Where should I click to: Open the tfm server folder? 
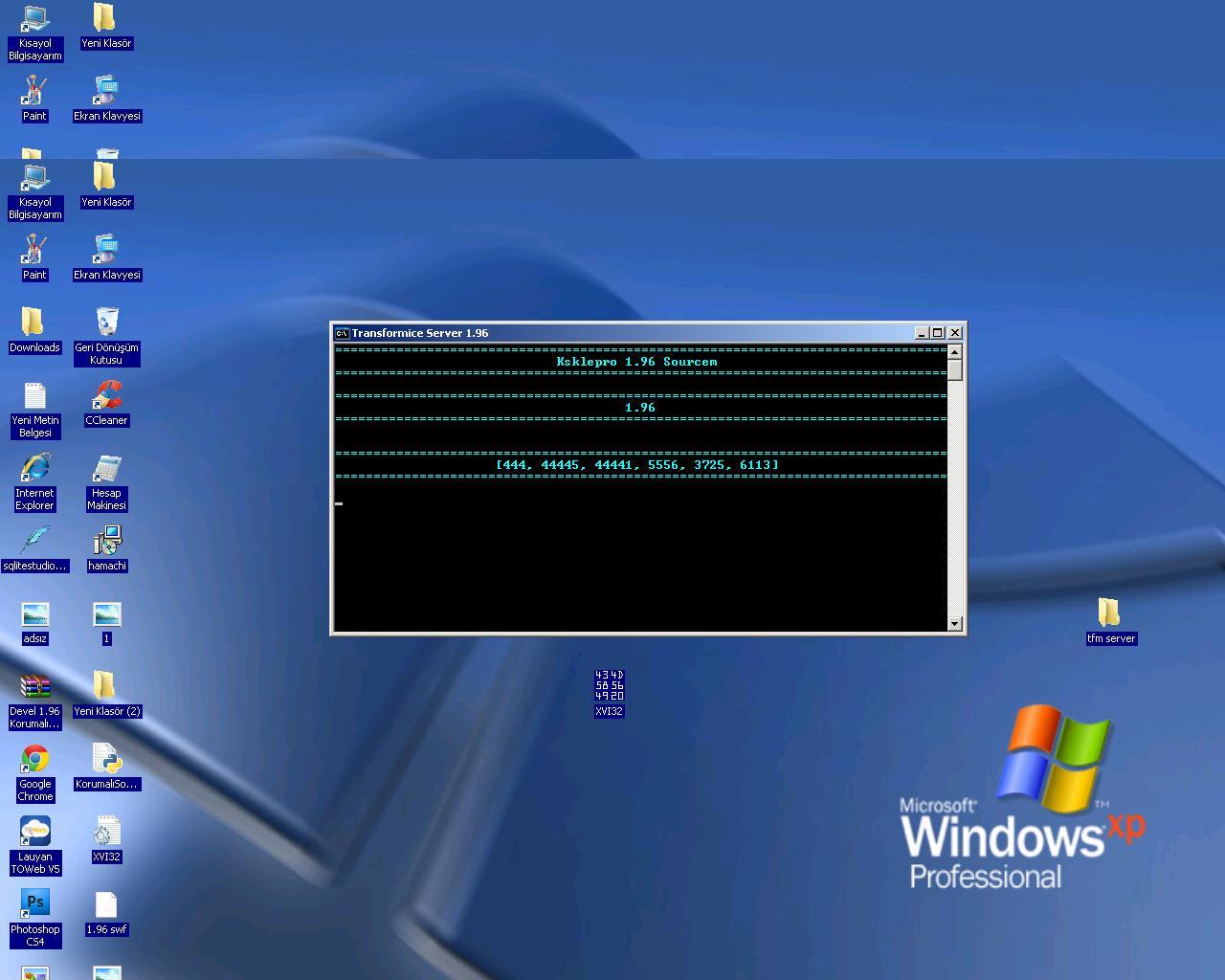coord(1110,621)
